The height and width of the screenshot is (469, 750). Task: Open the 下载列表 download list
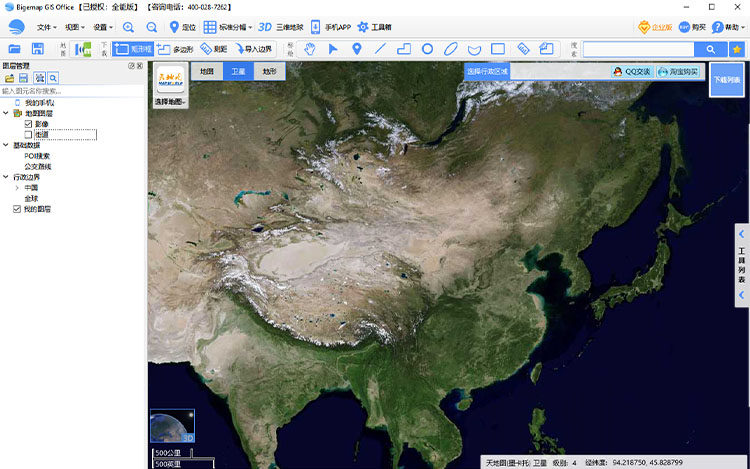tap(727, 79)
